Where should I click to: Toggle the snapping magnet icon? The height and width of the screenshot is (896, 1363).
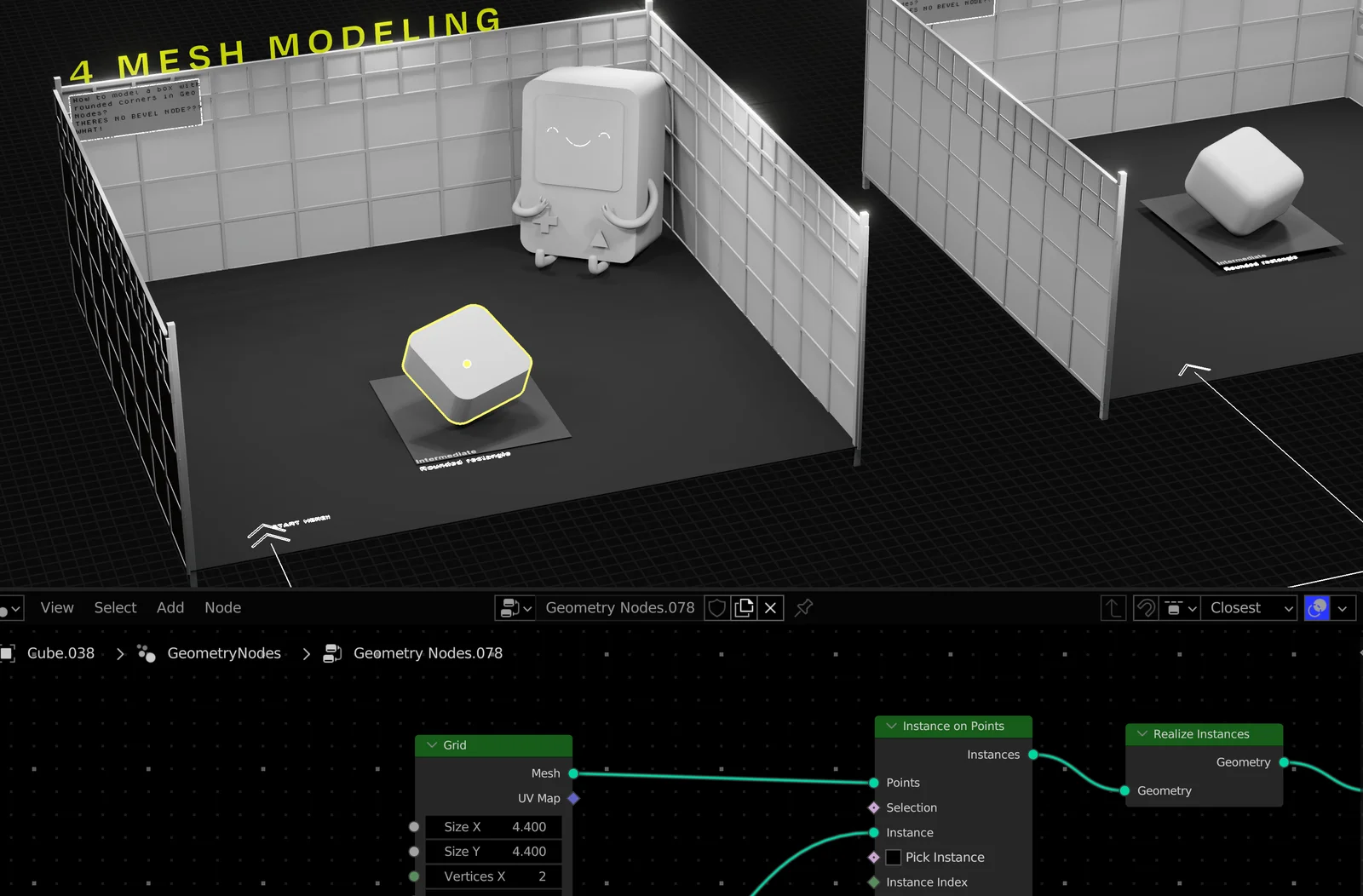pos(1146,607)
